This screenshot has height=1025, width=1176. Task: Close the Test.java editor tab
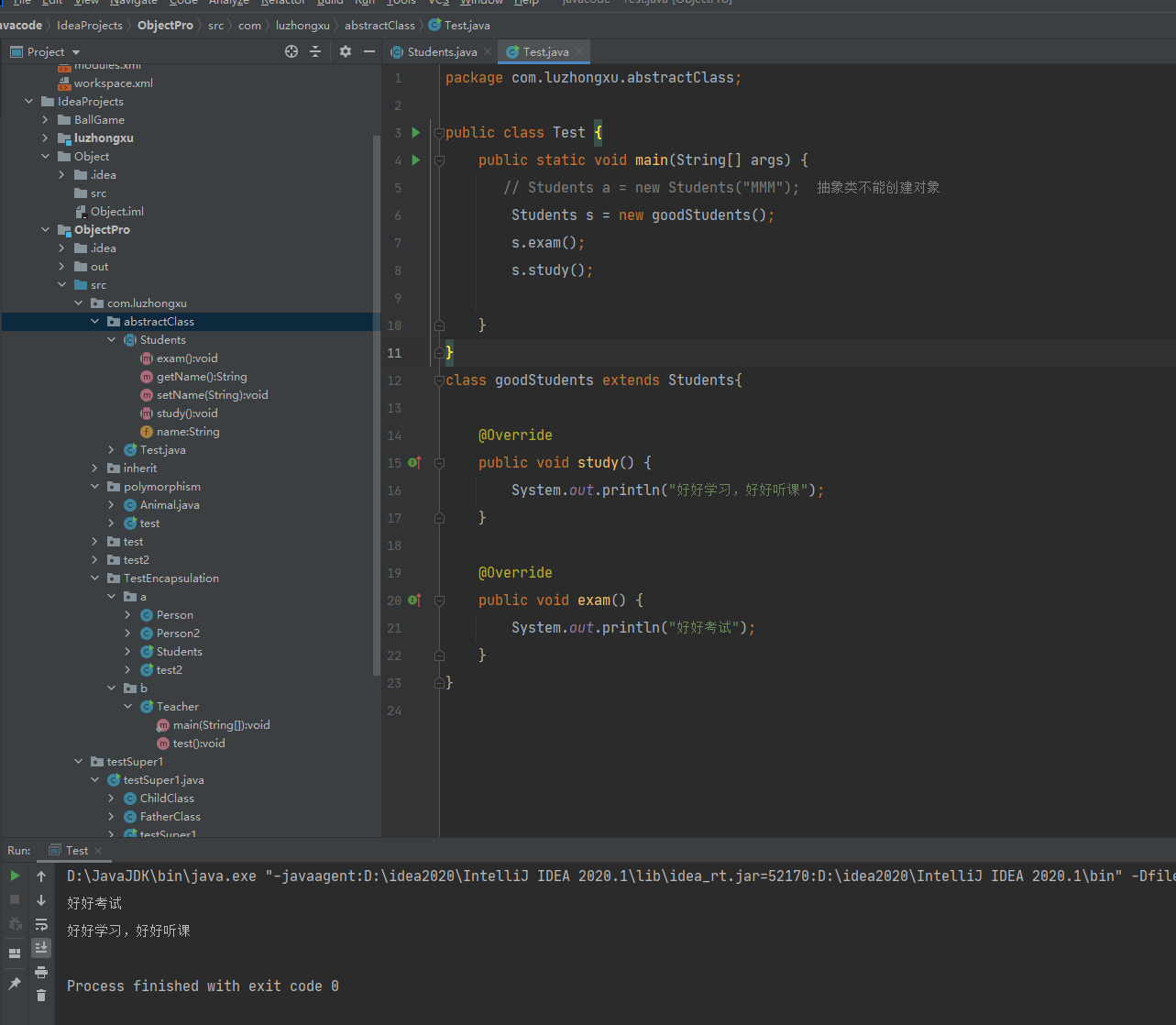[579, 51]
